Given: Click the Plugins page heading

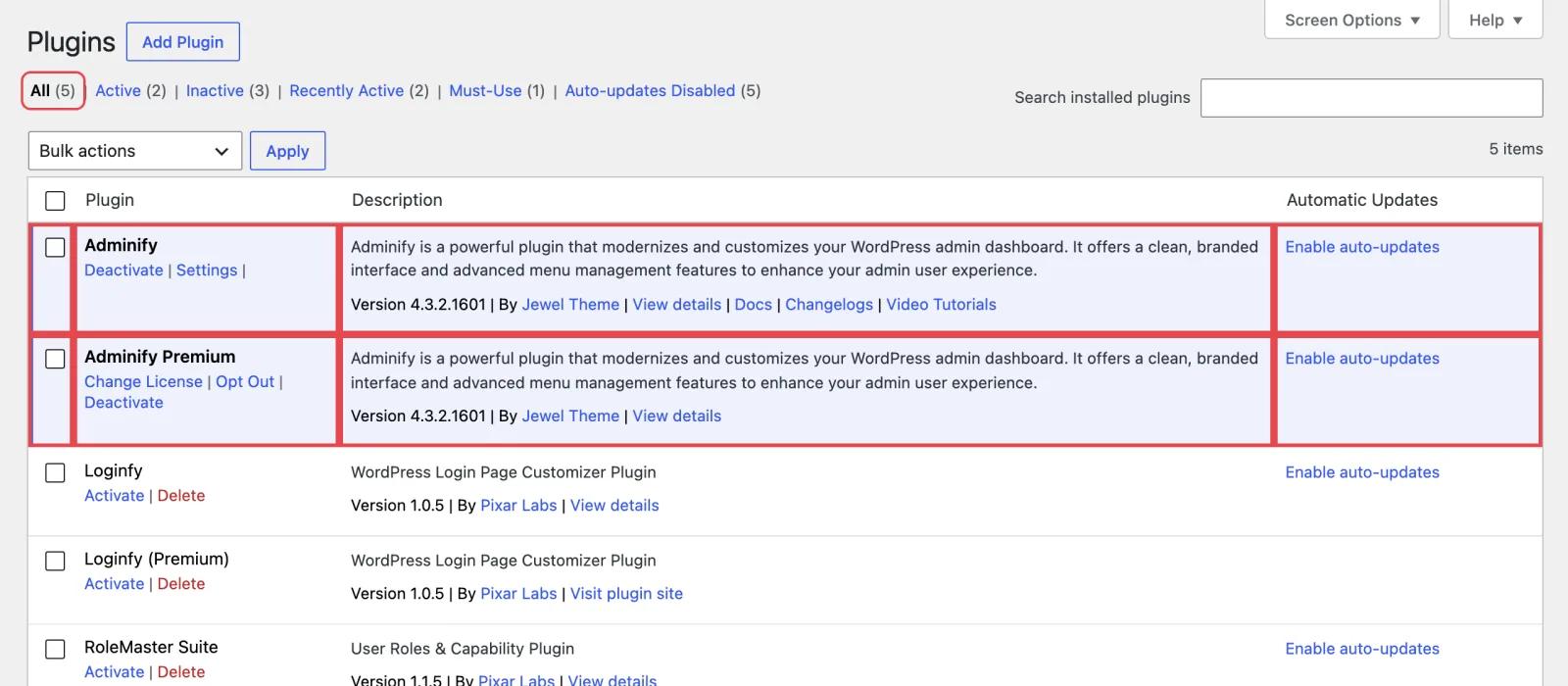Looking at the screenshot, I should point(71,42).
